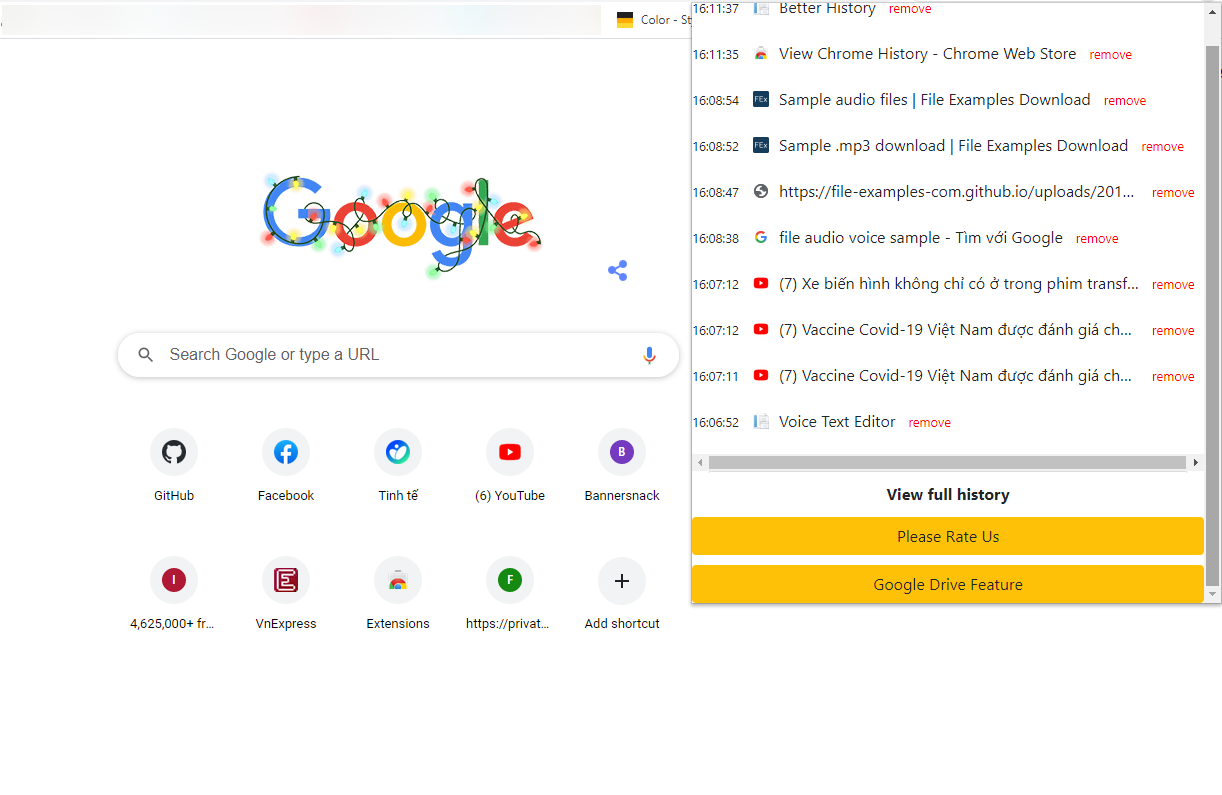Open the Bannersnack shortcut icon
Viewport: 1222px width, 795px height.
tap(622, 452)
